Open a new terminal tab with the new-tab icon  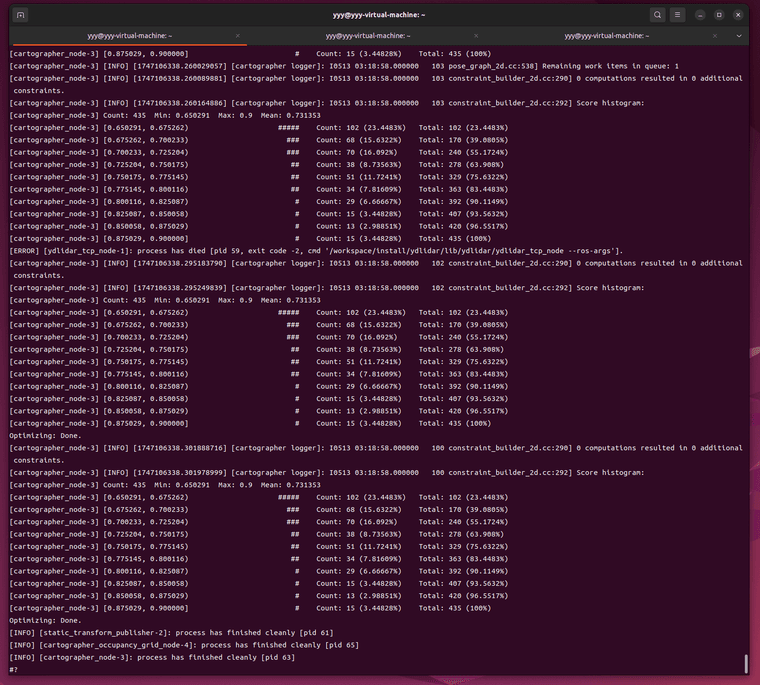click(20, 15)
